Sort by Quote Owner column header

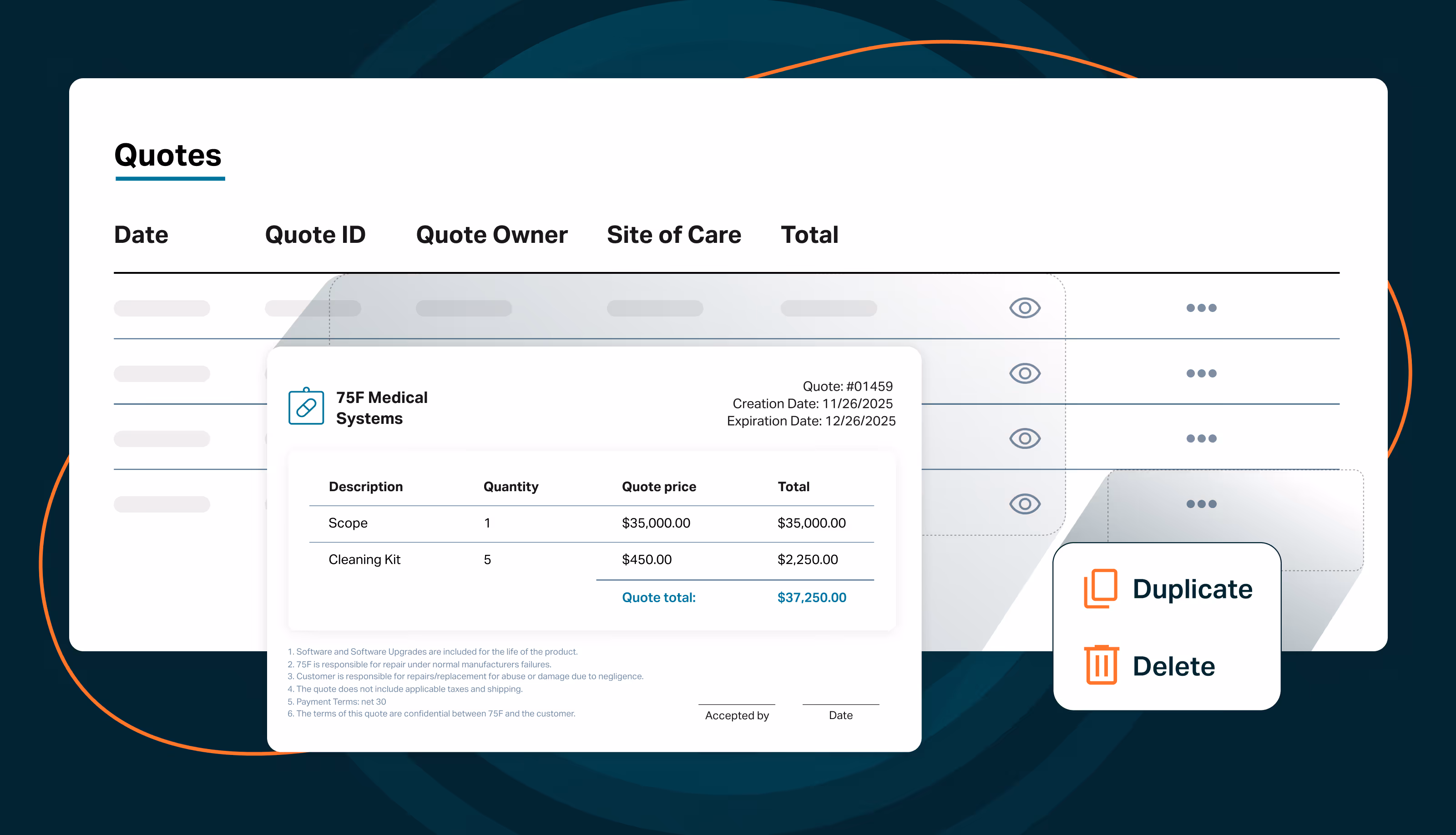[492, 235]
